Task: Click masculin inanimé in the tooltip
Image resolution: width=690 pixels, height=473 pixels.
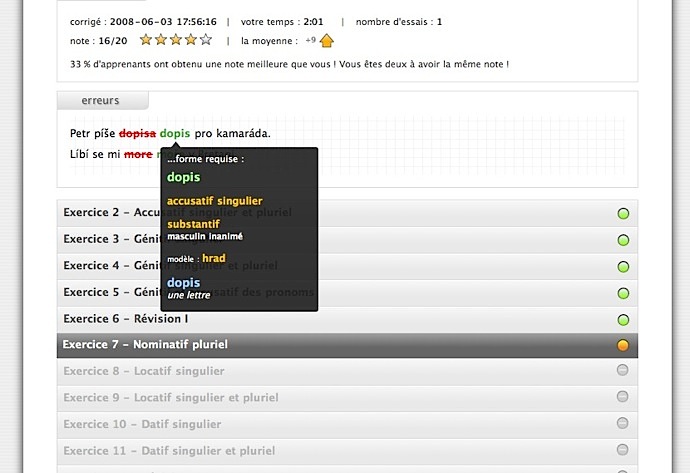Action: point(205,237)
